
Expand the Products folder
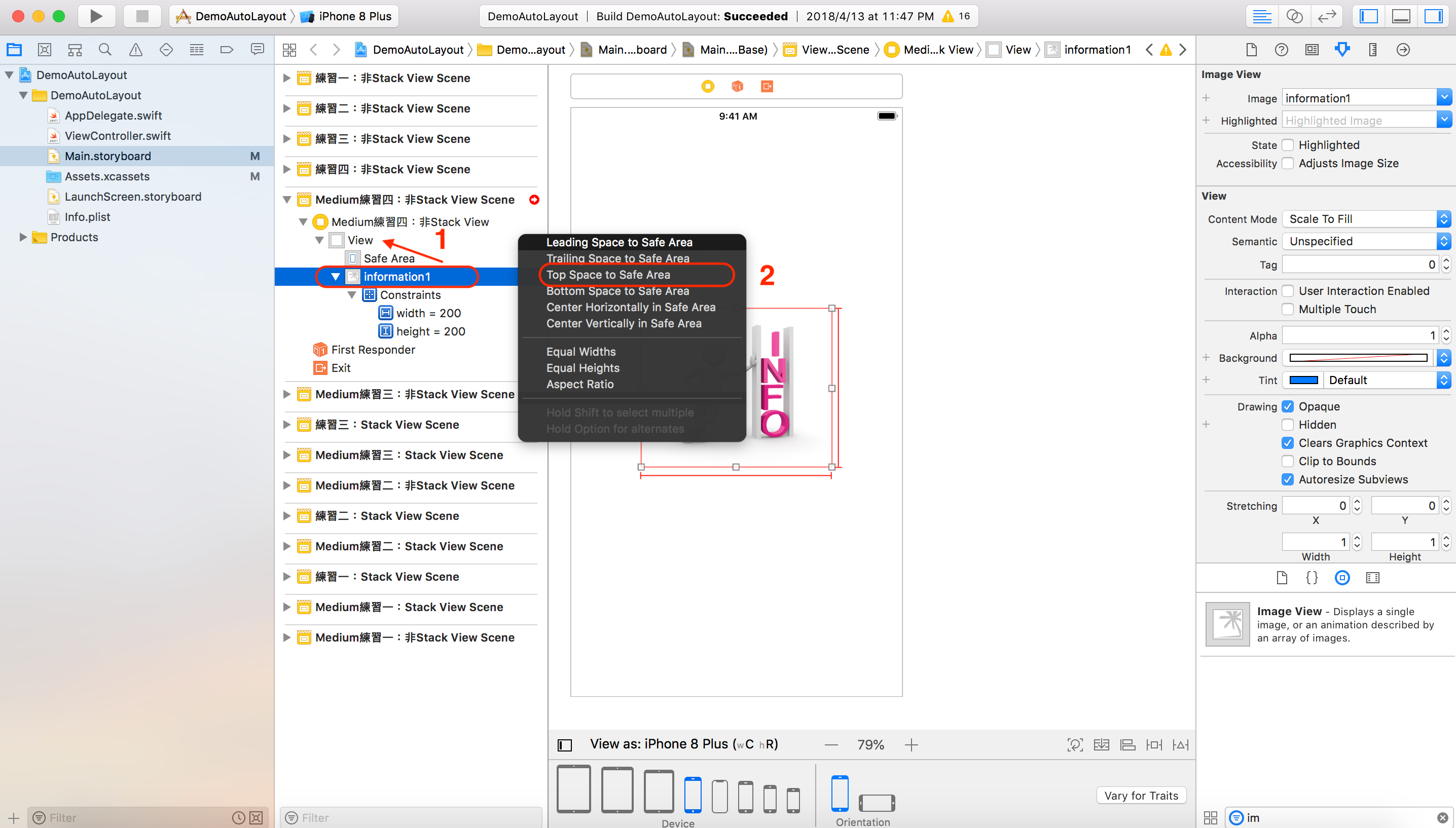point(23,237)
